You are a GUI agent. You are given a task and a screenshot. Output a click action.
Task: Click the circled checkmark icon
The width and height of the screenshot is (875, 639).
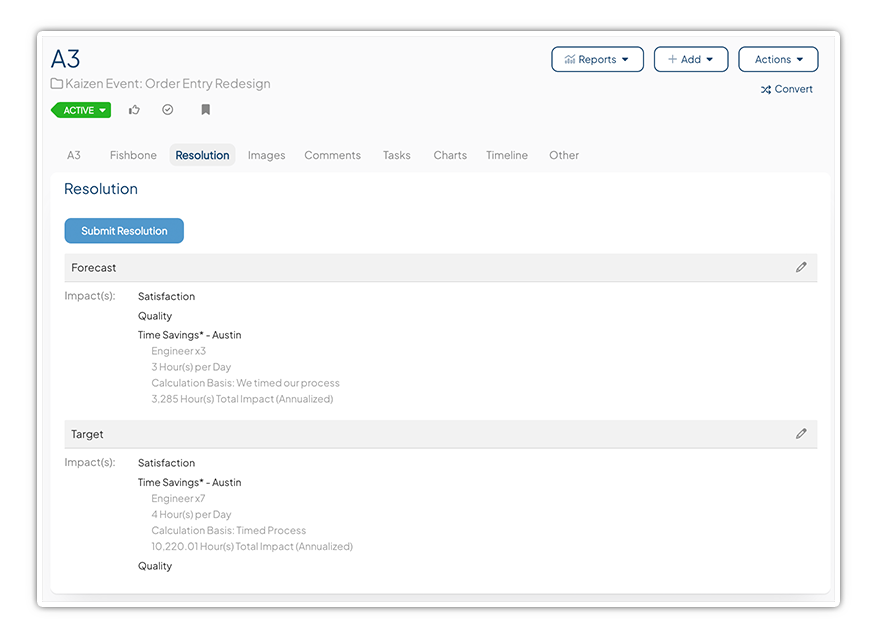168,110
